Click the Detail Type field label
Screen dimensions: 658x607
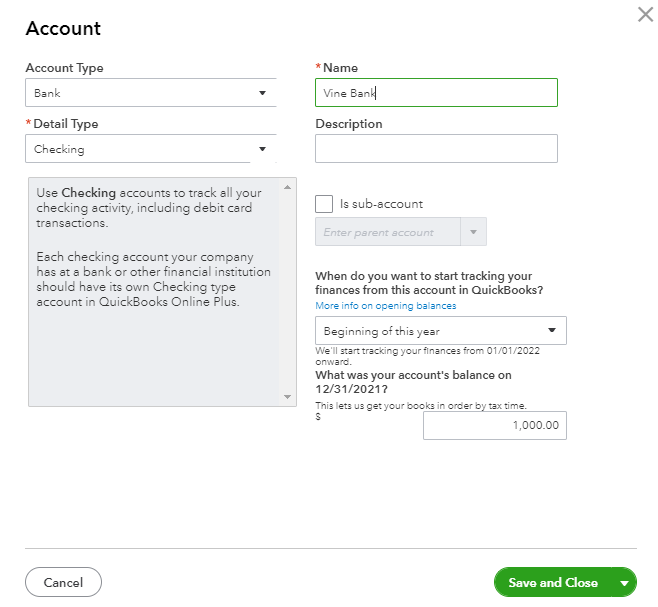tap(66, 124)
